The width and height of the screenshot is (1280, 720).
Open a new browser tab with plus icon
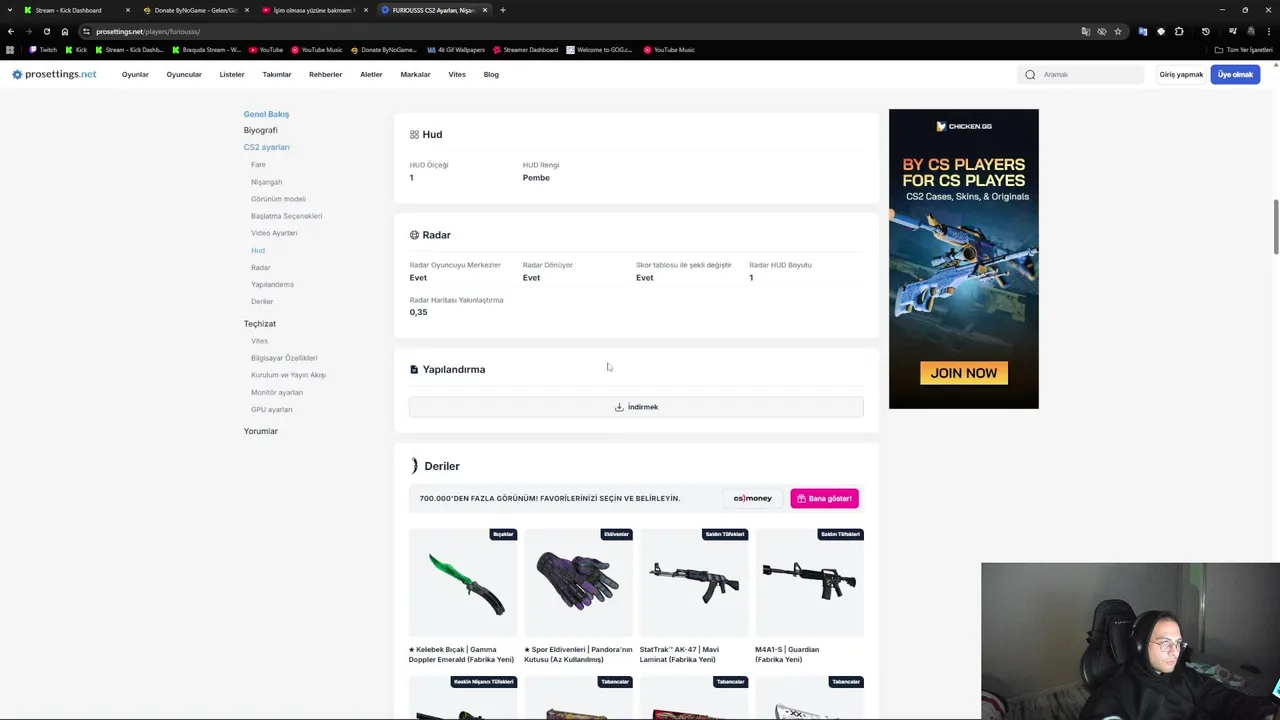pos(502,10)
